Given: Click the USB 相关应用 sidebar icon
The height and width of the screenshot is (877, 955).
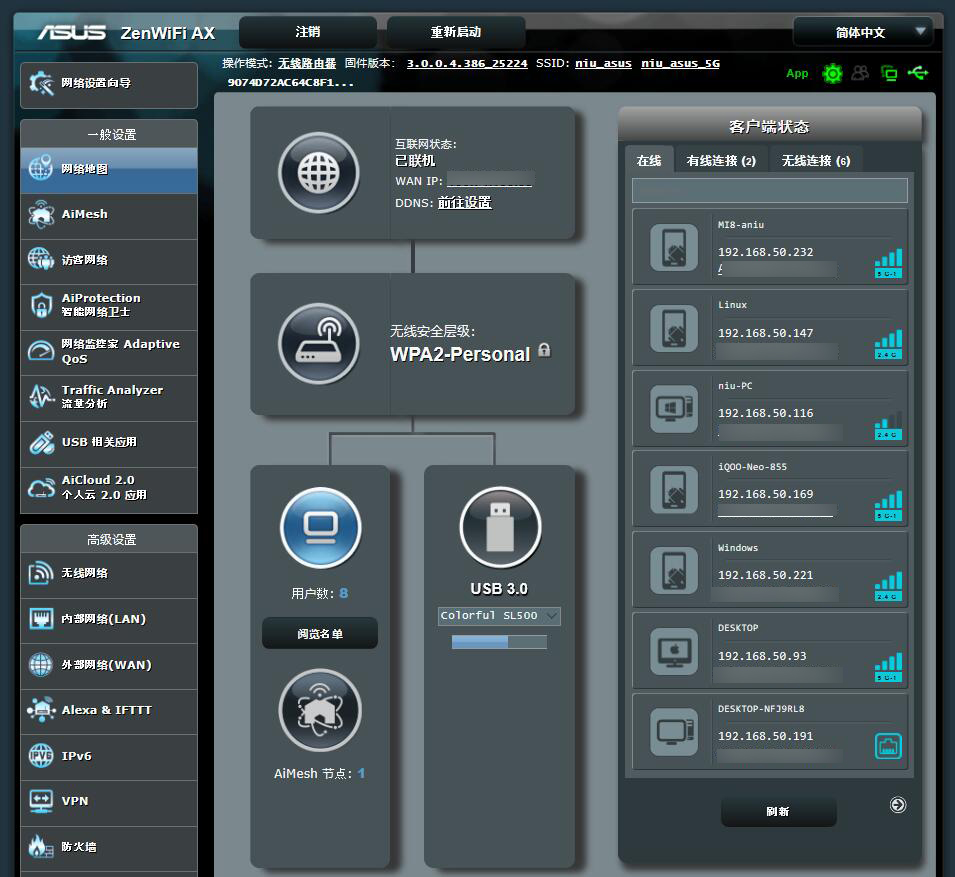Looking at the screenshot, I should coord(41,443).
